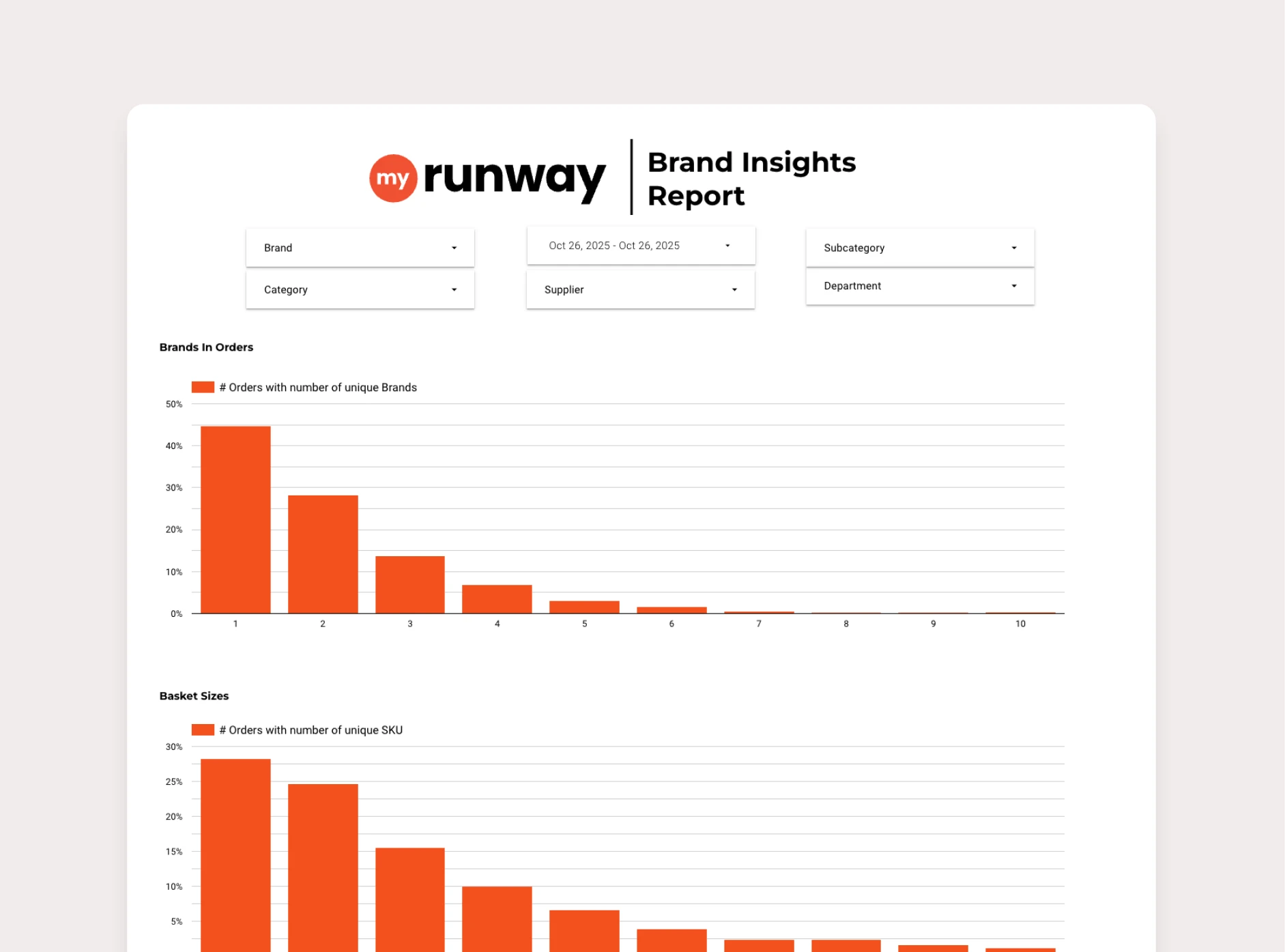Image resolution: width=1285 pixels, height=952 pixels.
Task: Open the Department filter dropdown
Action: 920,286
